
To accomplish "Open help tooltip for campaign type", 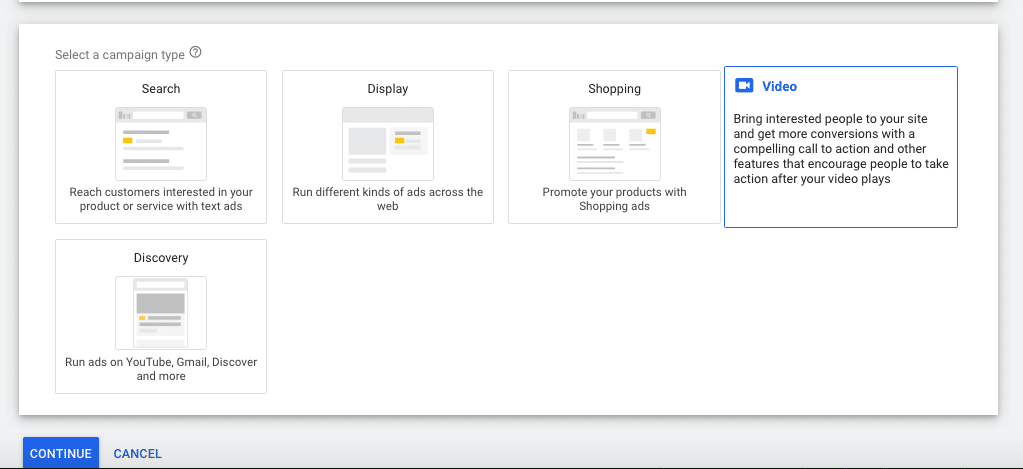I will click(195, 53).
